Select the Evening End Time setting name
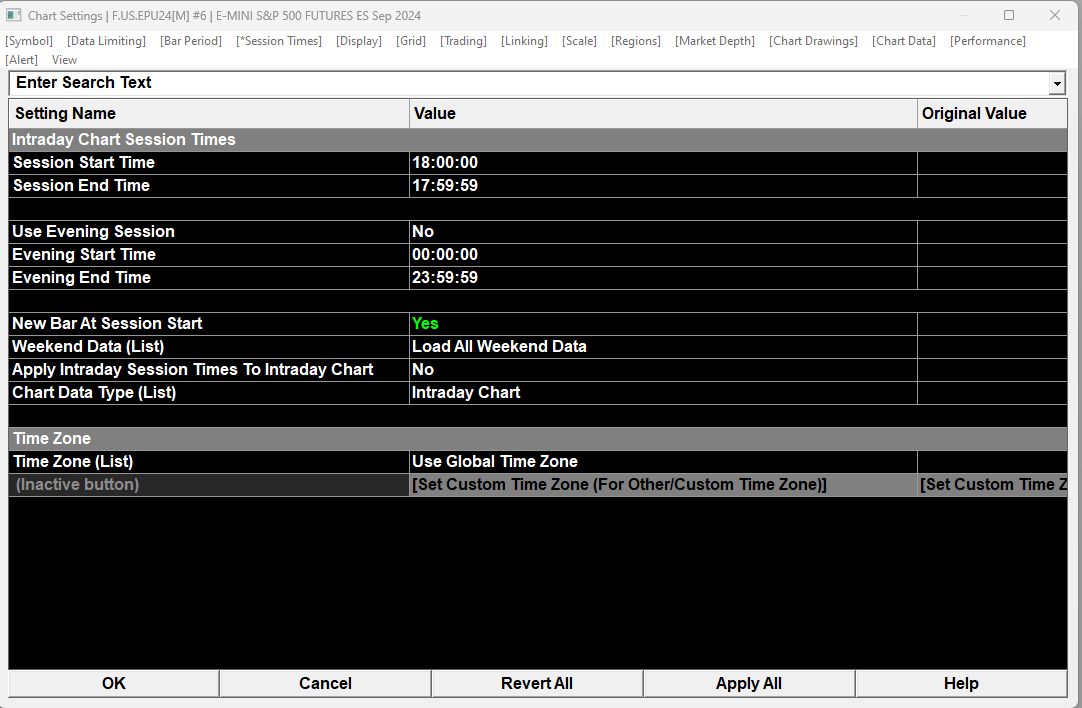Screen dimensions: 1082x708 (x=209, y=277)
